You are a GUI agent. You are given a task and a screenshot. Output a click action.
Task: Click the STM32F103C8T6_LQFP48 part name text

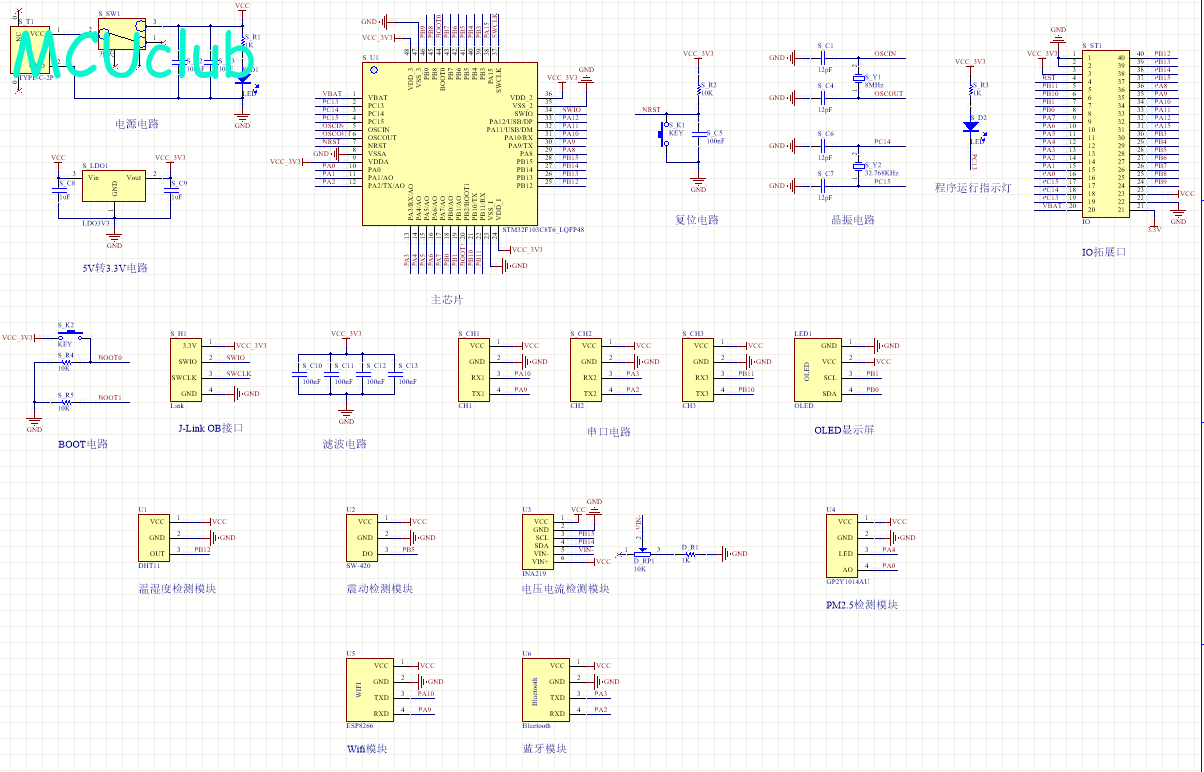pos(543,230)
